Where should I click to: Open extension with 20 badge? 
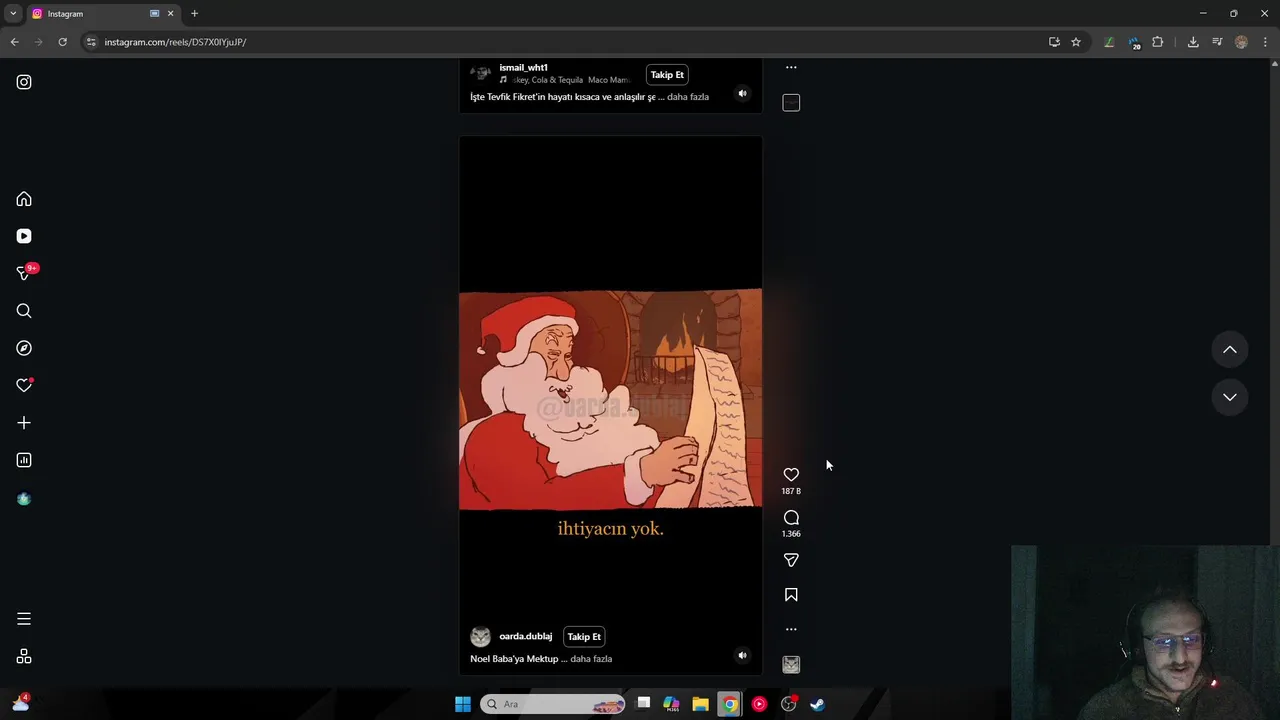coord(1133,42)
